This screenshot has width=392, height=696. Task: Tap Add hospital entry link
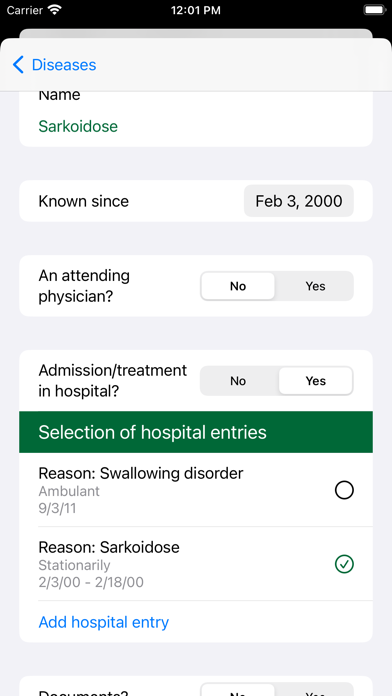(104, 622)
